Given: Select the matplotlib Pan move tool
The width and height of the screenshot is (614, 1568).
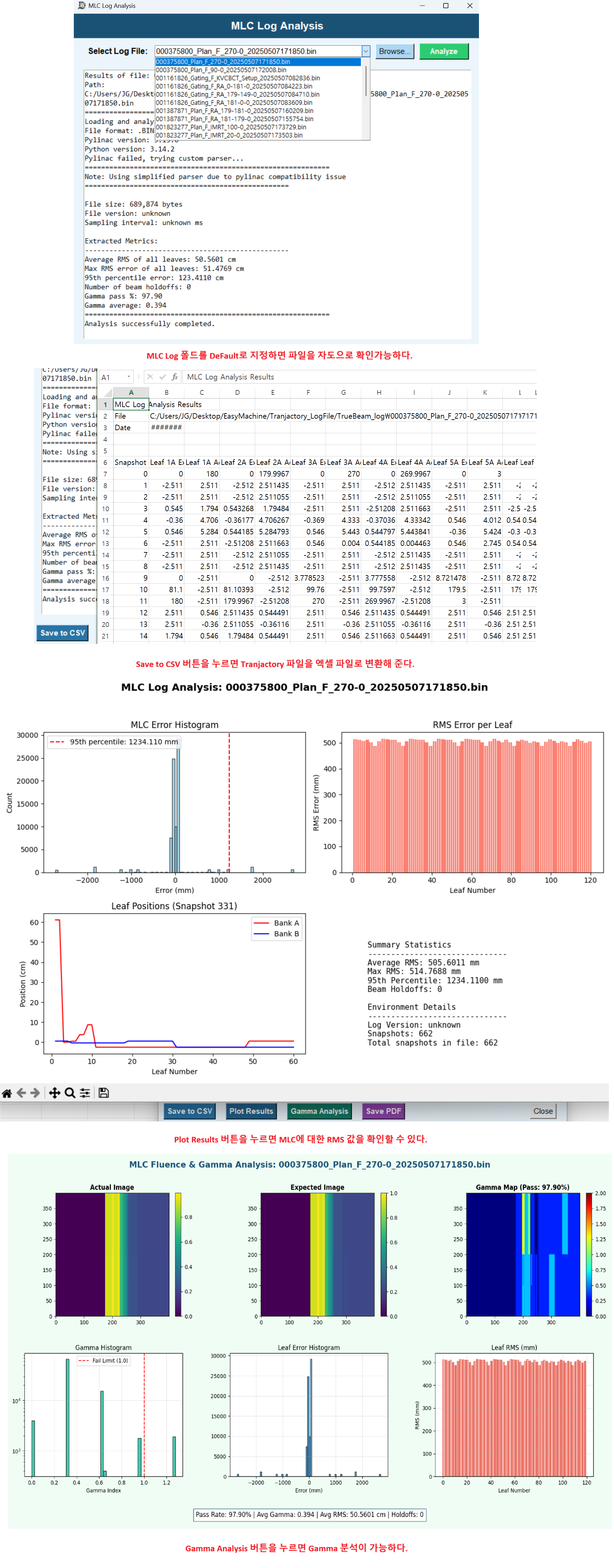Looking at the screenshot, I should 54,1093.
